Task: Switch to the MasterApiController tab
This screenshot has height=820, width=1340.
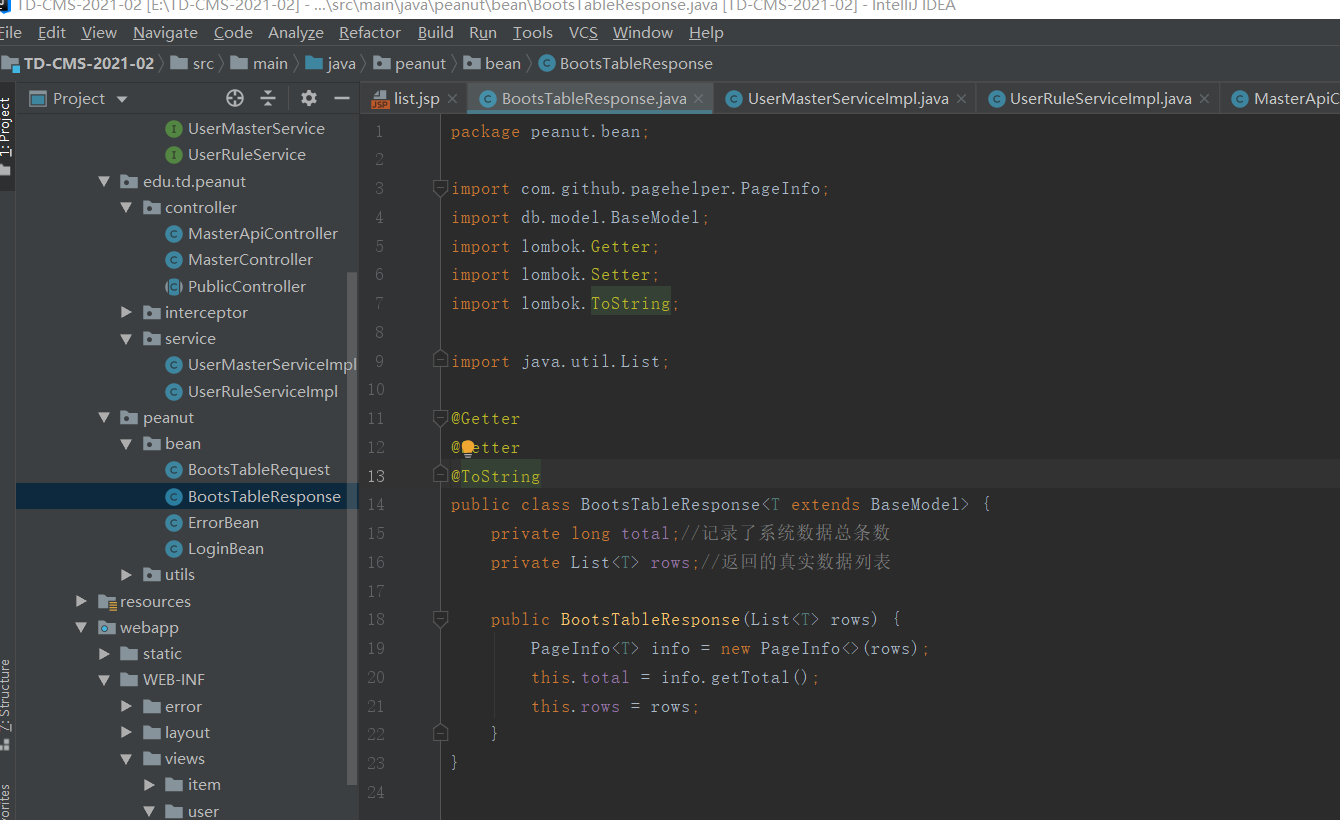Action: [x=1285, y=98]
